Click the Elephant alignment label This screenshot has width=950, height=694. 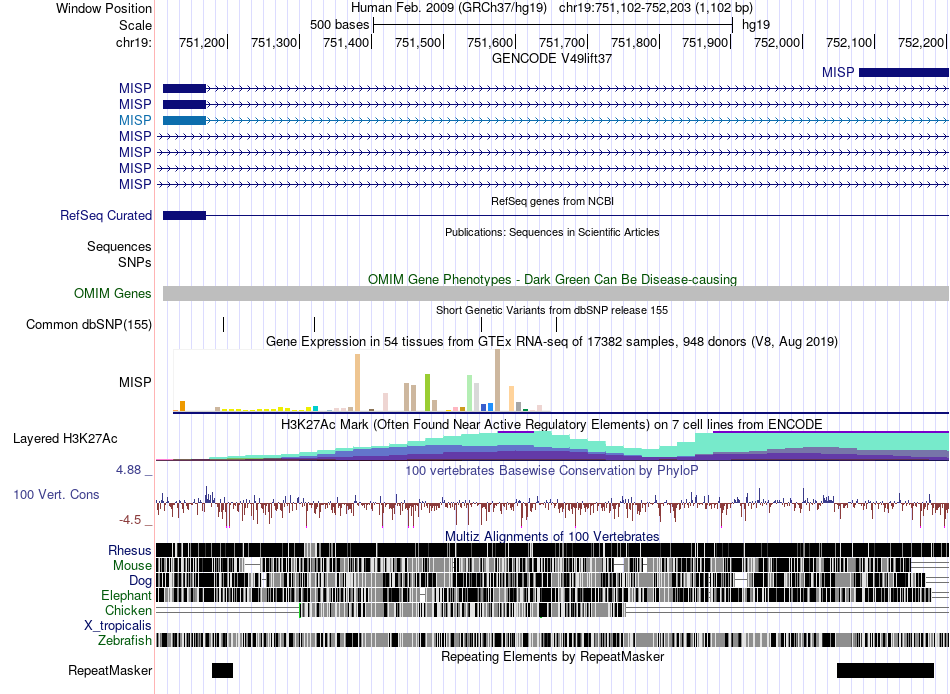127,596
